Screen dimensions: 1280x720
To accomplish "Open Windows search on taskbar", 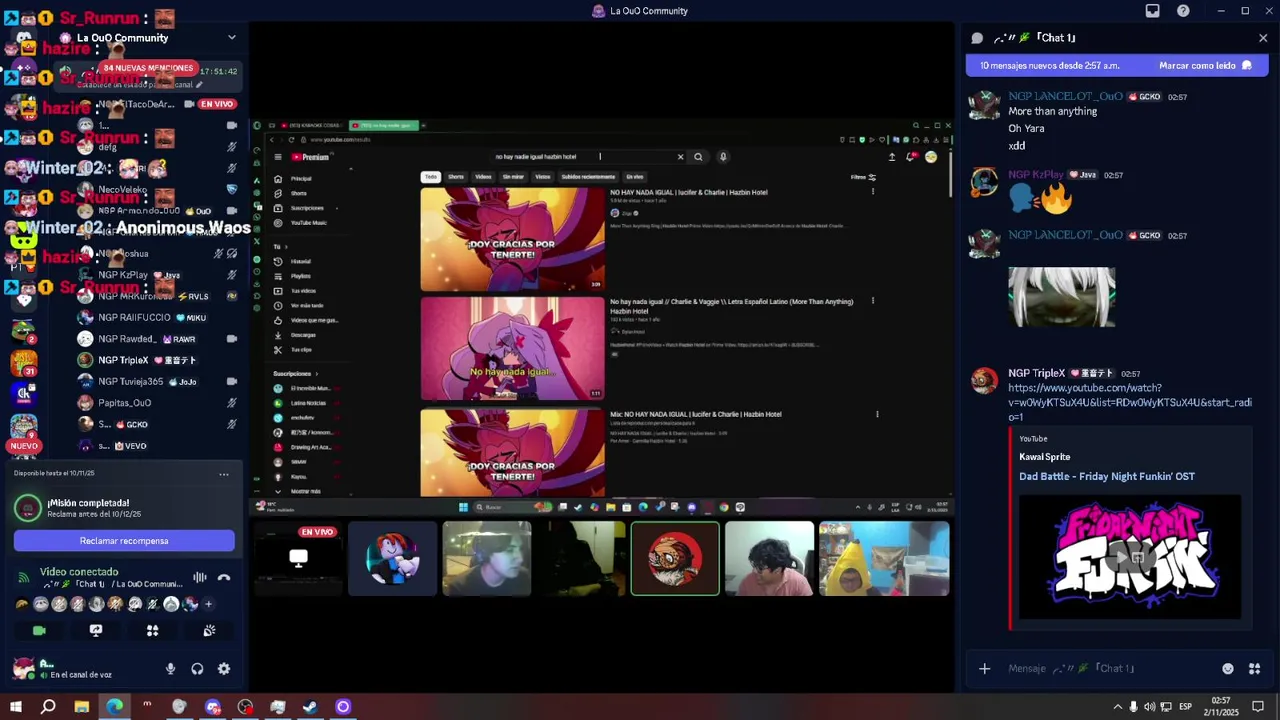I will 48,707.
